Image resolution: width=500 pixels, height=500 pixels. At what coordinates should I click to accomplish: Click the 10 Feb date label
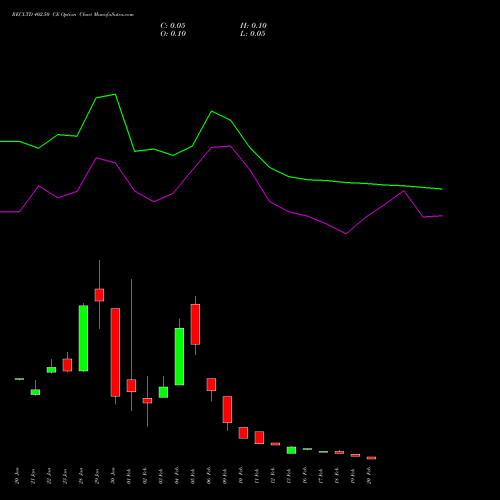tap(241, 476)
